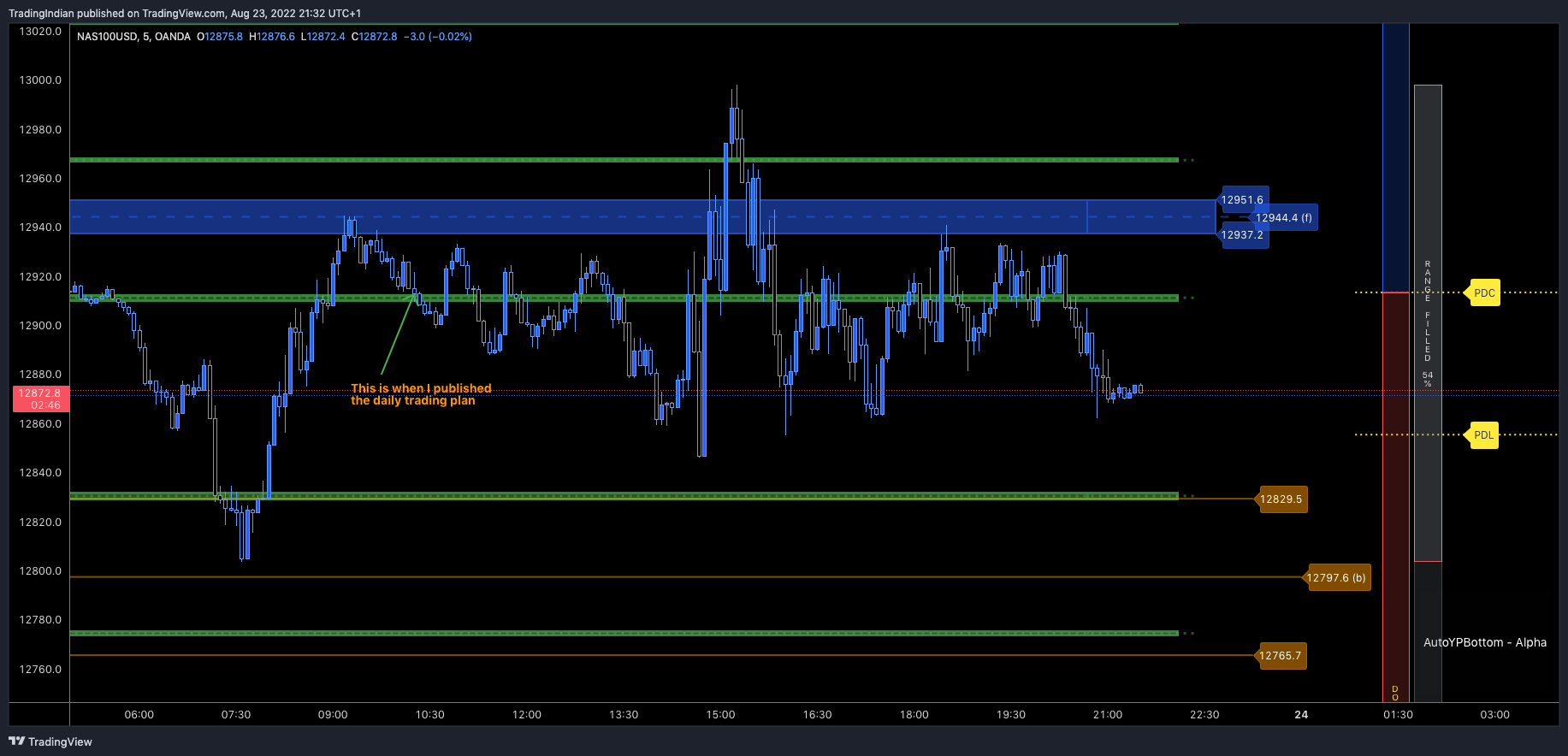Click the yellow PDL price label
The width and height of the screenshot is (1568, 756).
(x=1483, y=434)
